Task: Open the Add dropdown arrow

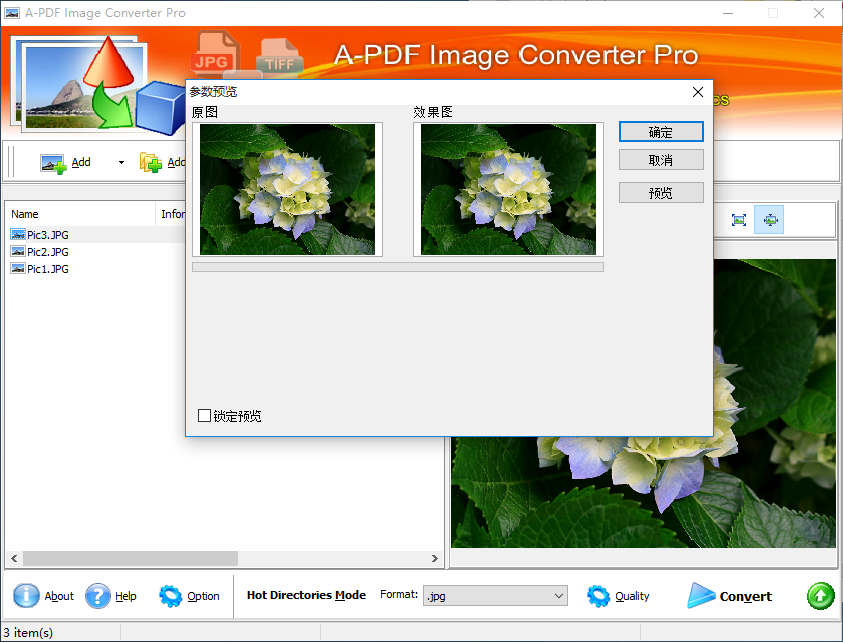Action: 122,162
